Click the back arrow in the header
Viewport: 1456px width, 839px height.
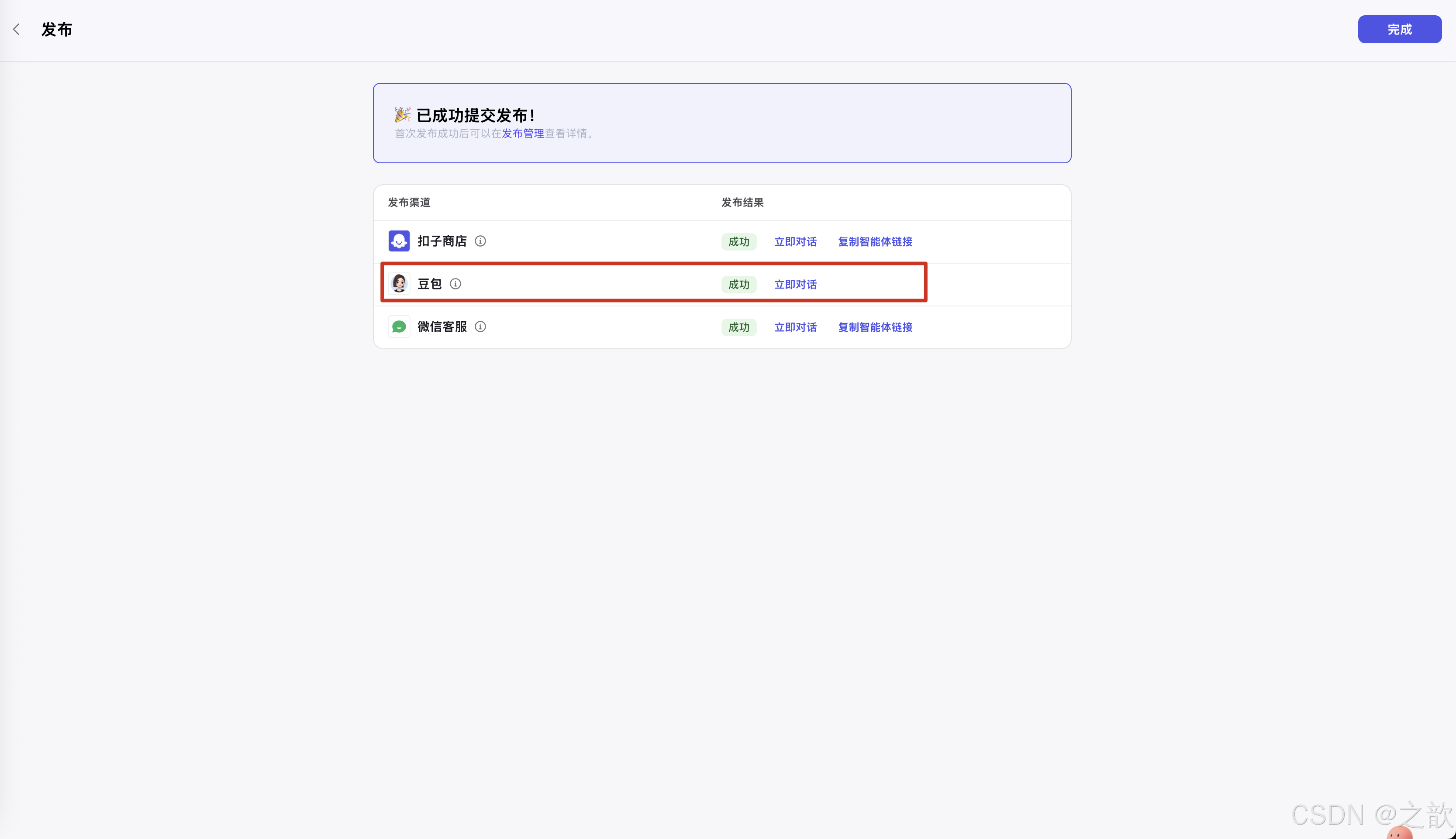[17, 29]
